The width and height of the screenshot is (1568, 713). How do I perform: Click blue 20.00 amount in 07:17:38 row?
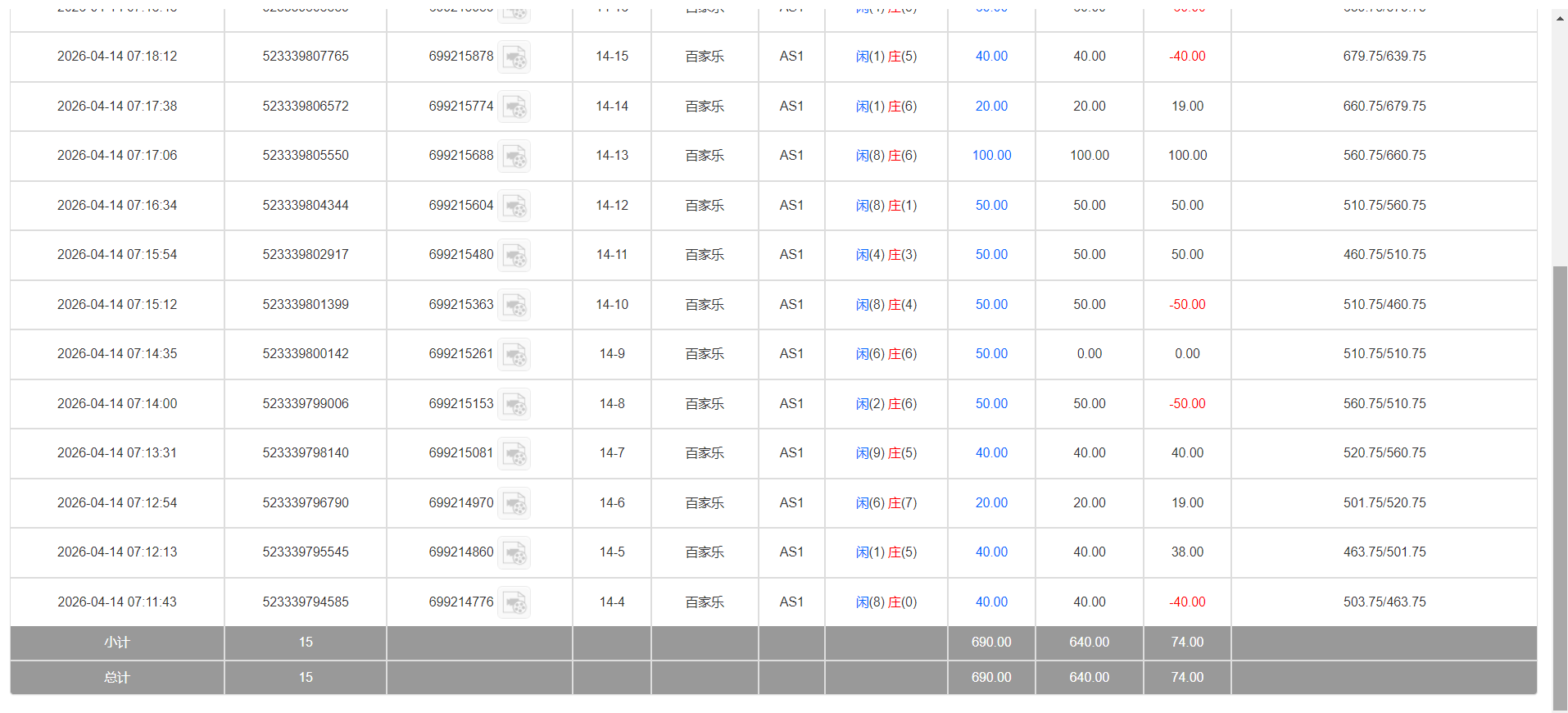point(991,107)
